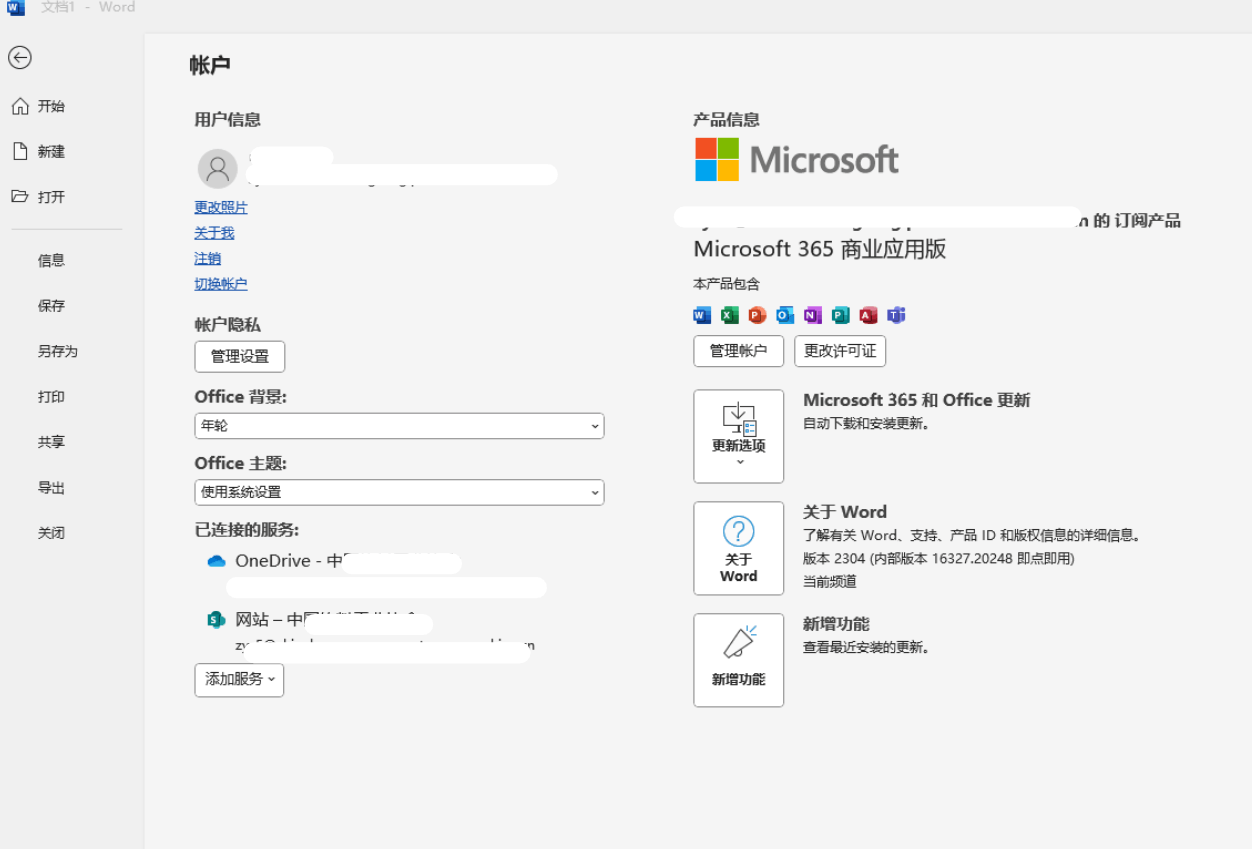Click the 当前频道 channel text
The height and width of the screenshot is (849, 1252).
[x=830, y=581]
